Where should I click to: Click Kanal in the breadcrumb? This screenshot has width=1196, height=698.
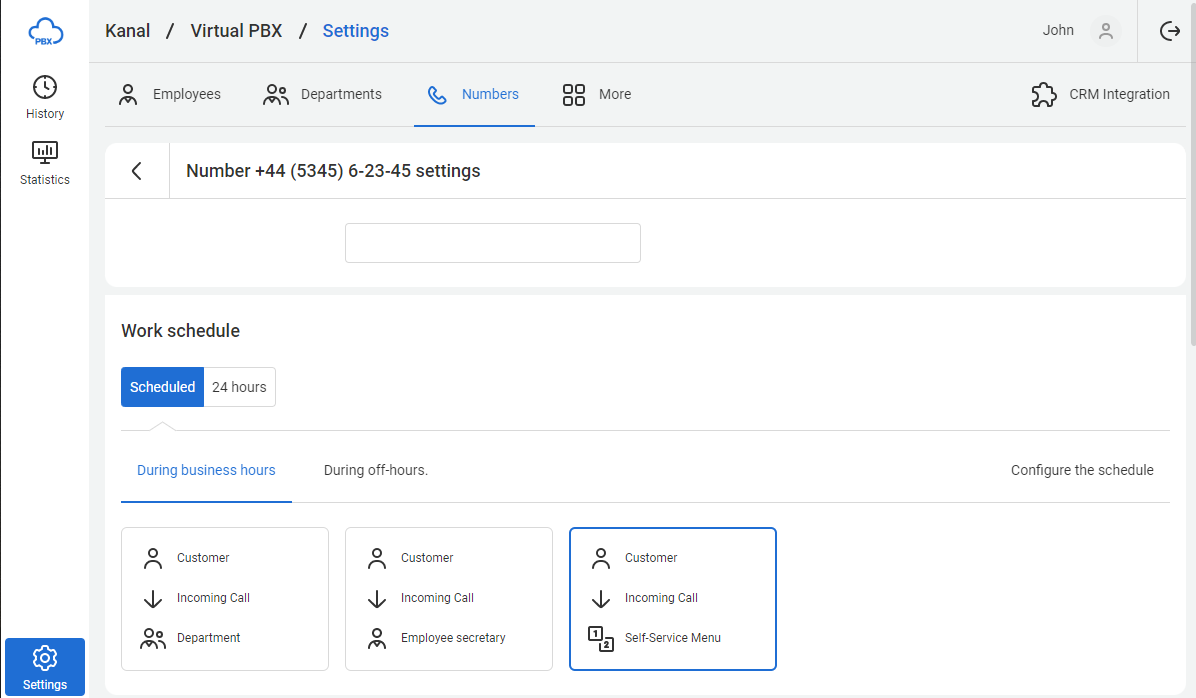click(128, 31)
